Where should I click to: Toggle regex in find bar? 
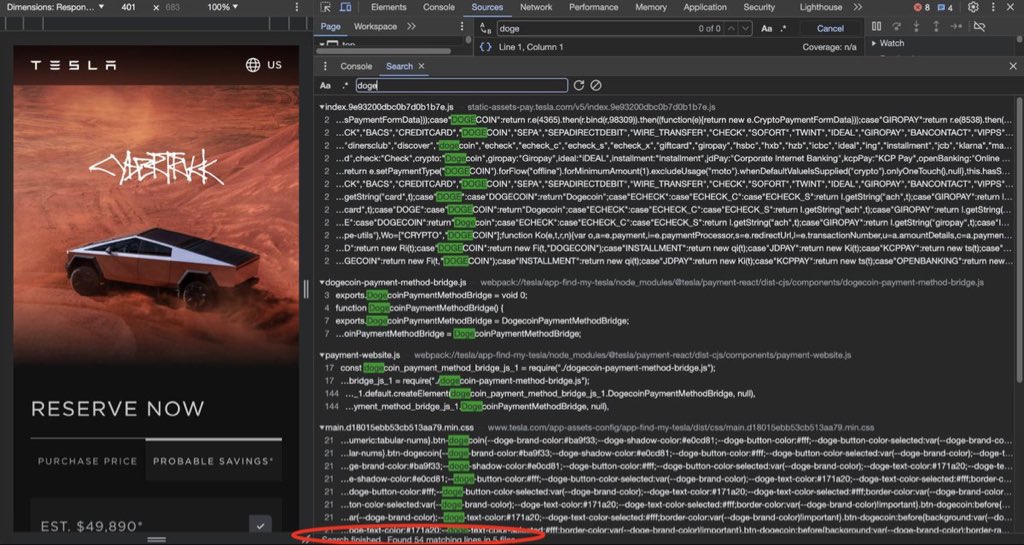point(784,28)
